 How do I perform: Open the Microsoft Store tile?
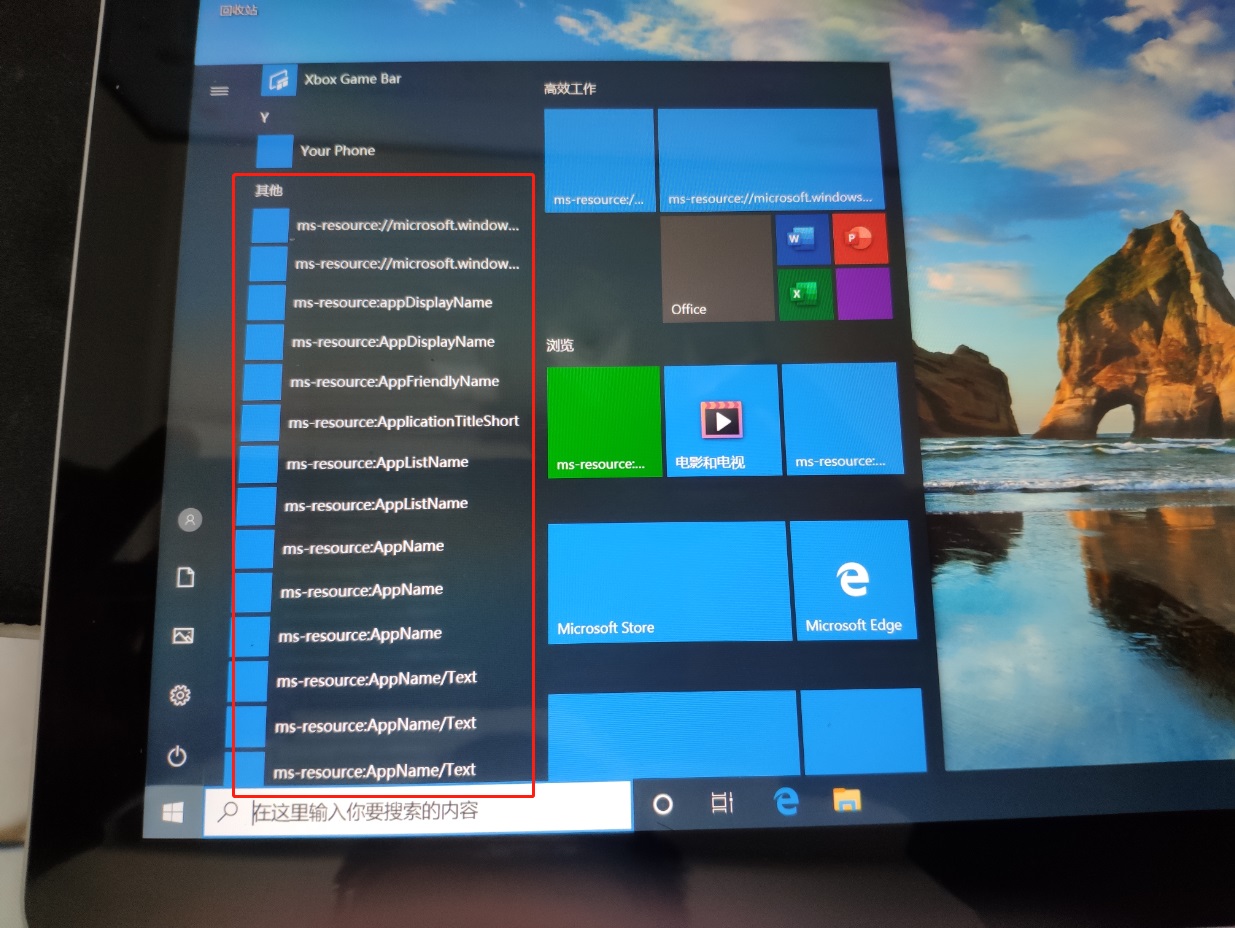point(668,582)
